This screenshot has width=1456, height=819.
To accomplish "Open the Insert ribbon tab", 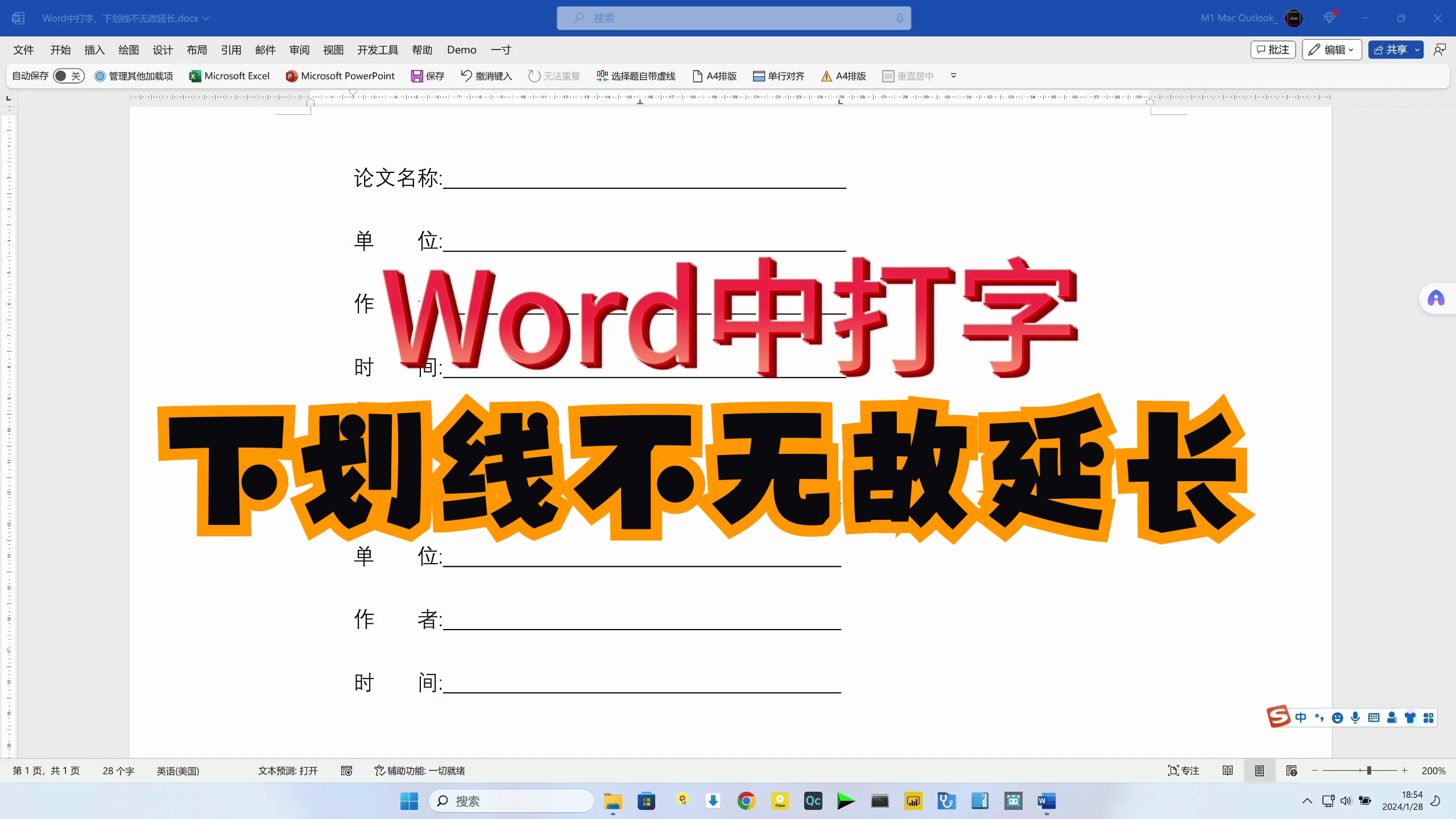I will (x=94, y=50).
